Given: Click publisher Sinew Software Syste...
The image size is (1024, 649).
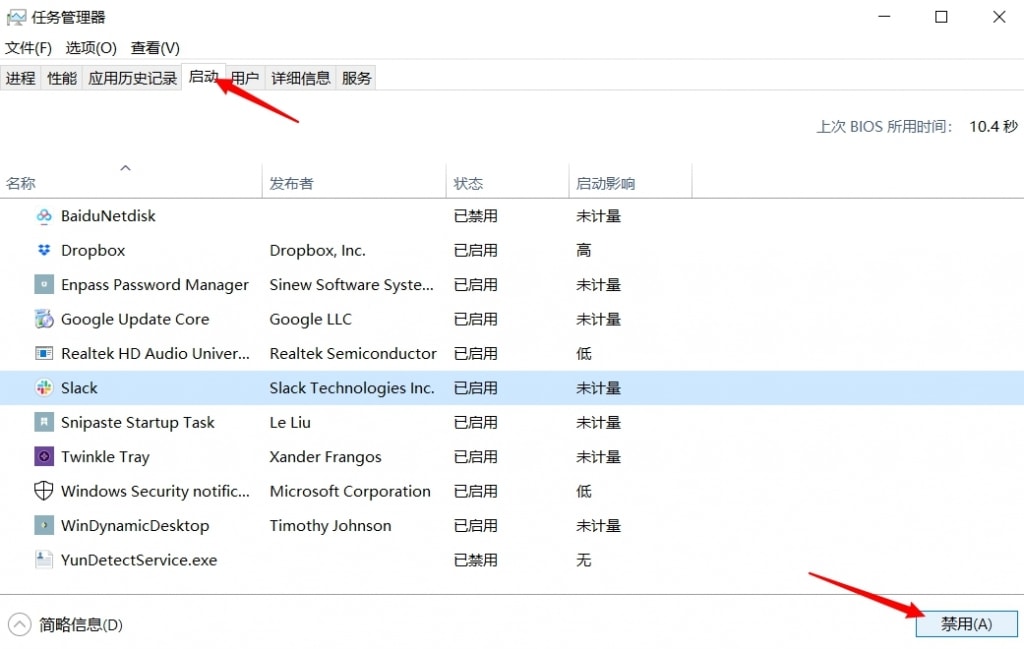Looking at the screenshot, I should tap(351, 285).
